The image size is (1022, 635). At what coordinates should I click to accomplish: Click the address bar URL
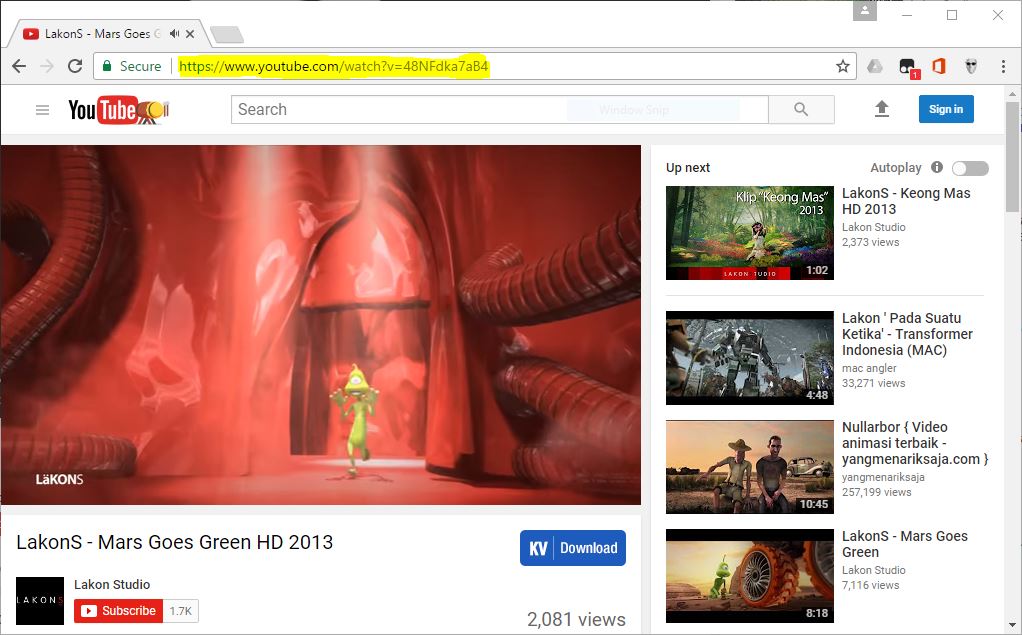(x=333, y=66)
